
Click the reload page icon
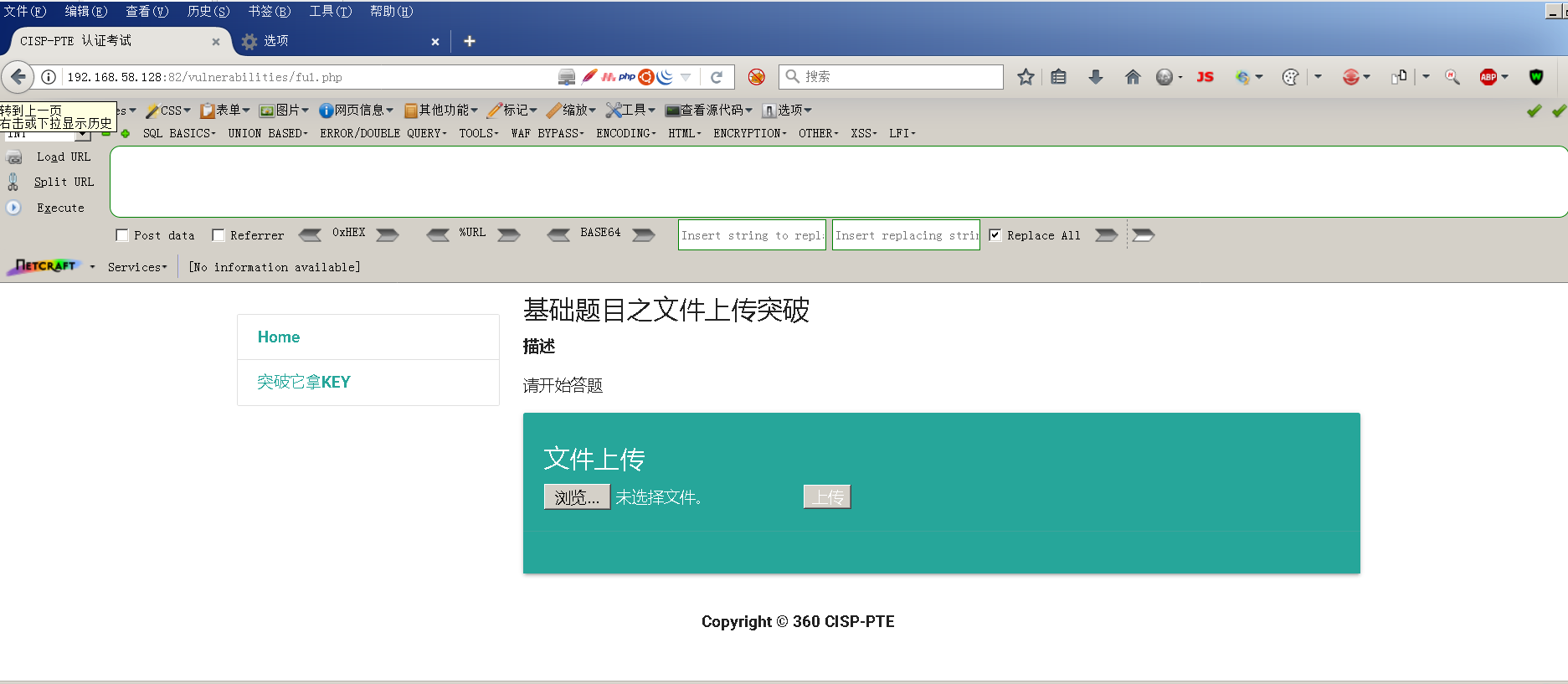(x=717, y=77)
